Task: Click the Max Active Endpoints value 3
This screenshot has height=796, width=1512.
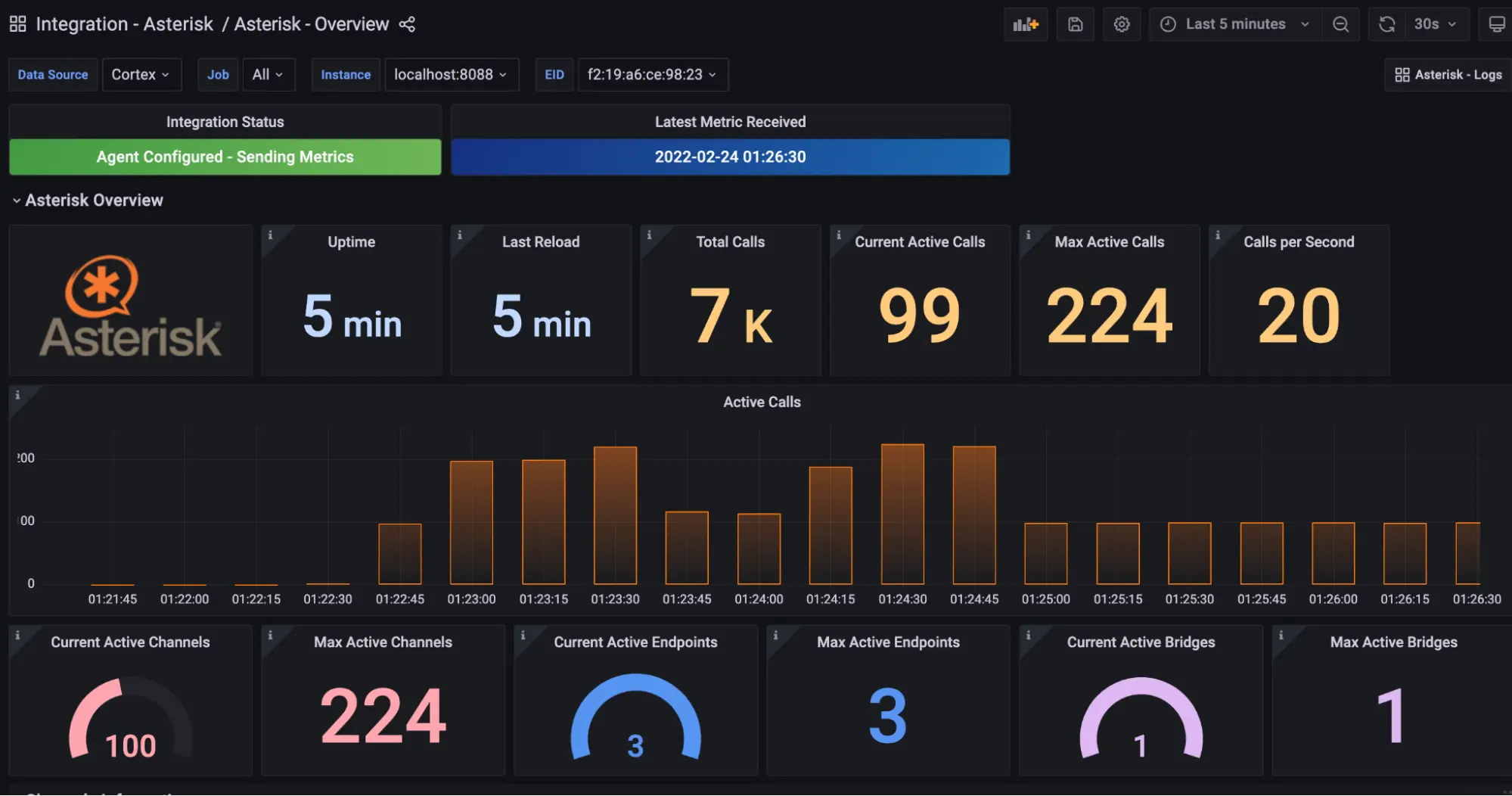Action: [888, 716]
